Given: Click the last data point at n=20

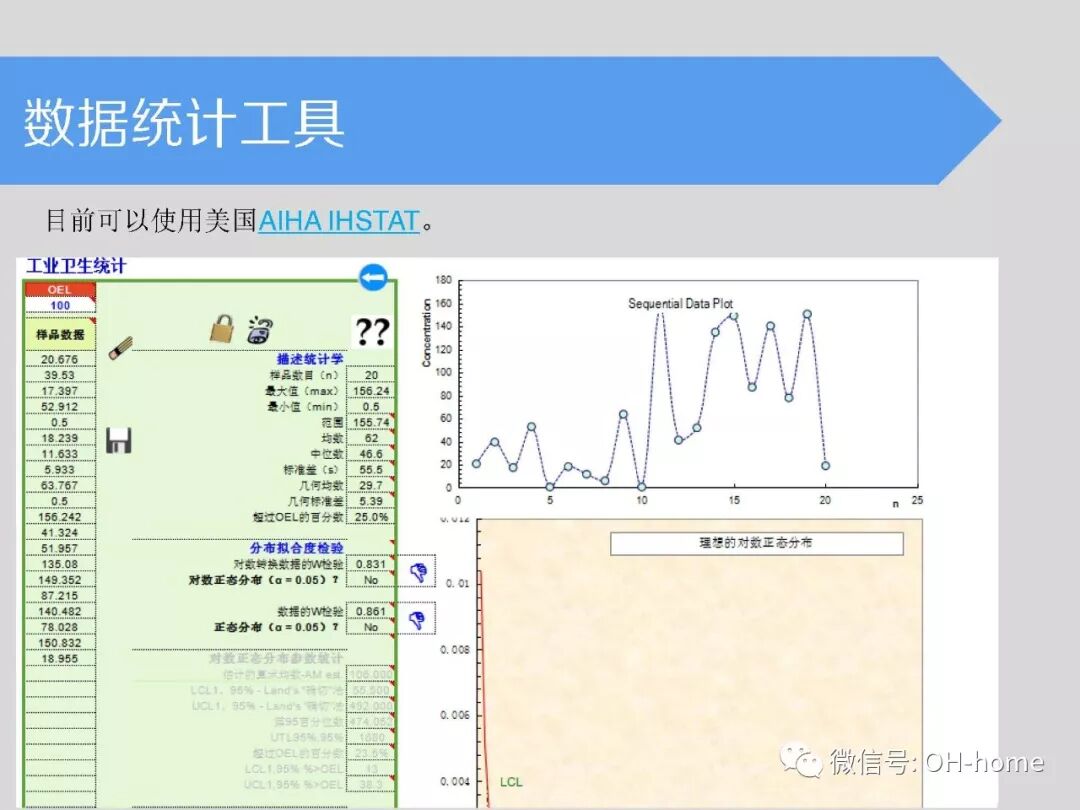Looking at the screenshot, I should point(825,466).
